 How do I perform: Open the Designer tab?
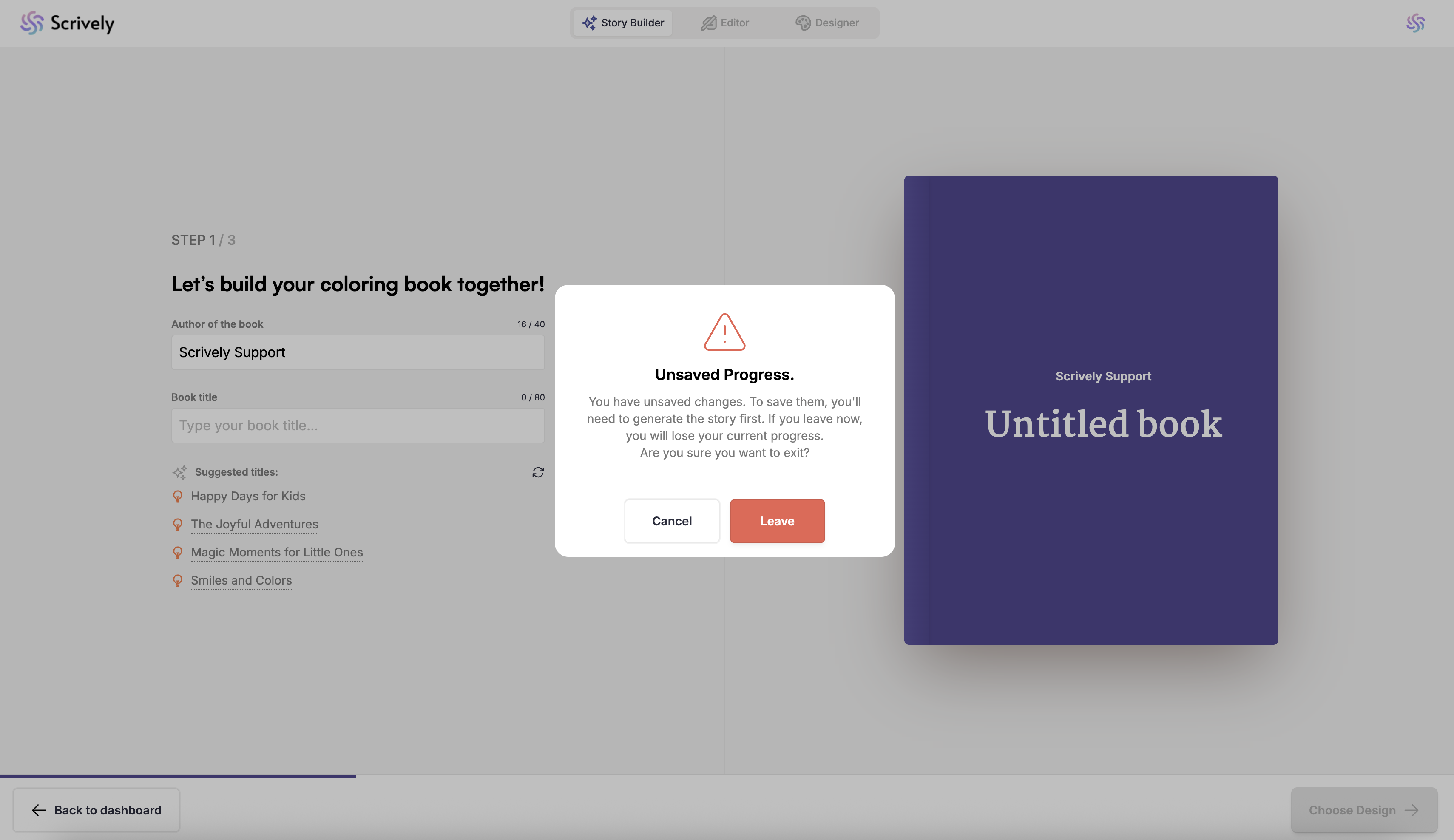tap(827, 23)
